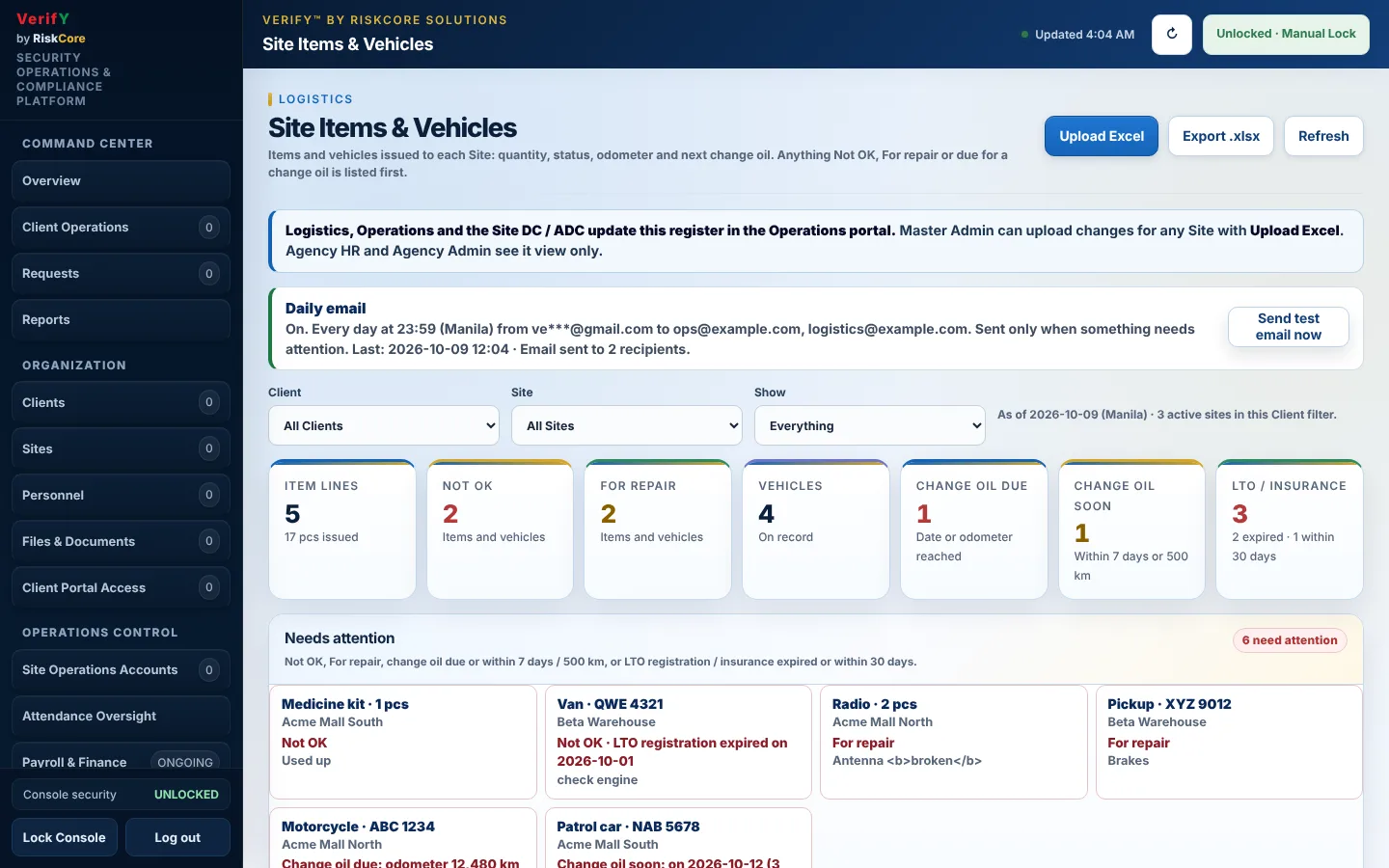
Task: Click the circular refresh icon in header
Action: (x=1172, y=35)
